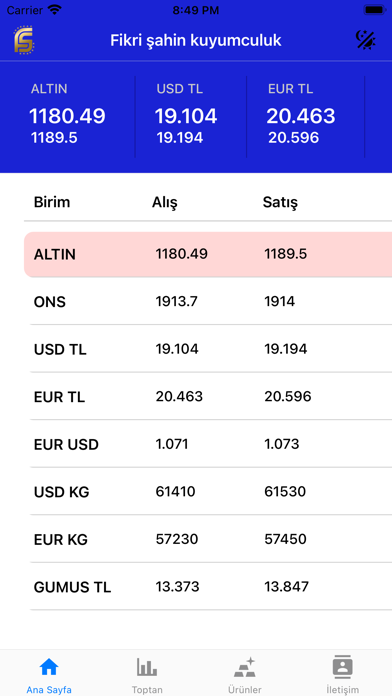Image resolution: width=392 pixels, height=696 pixels.
Task: Select the EUR KG row
Action: (211, 539)
